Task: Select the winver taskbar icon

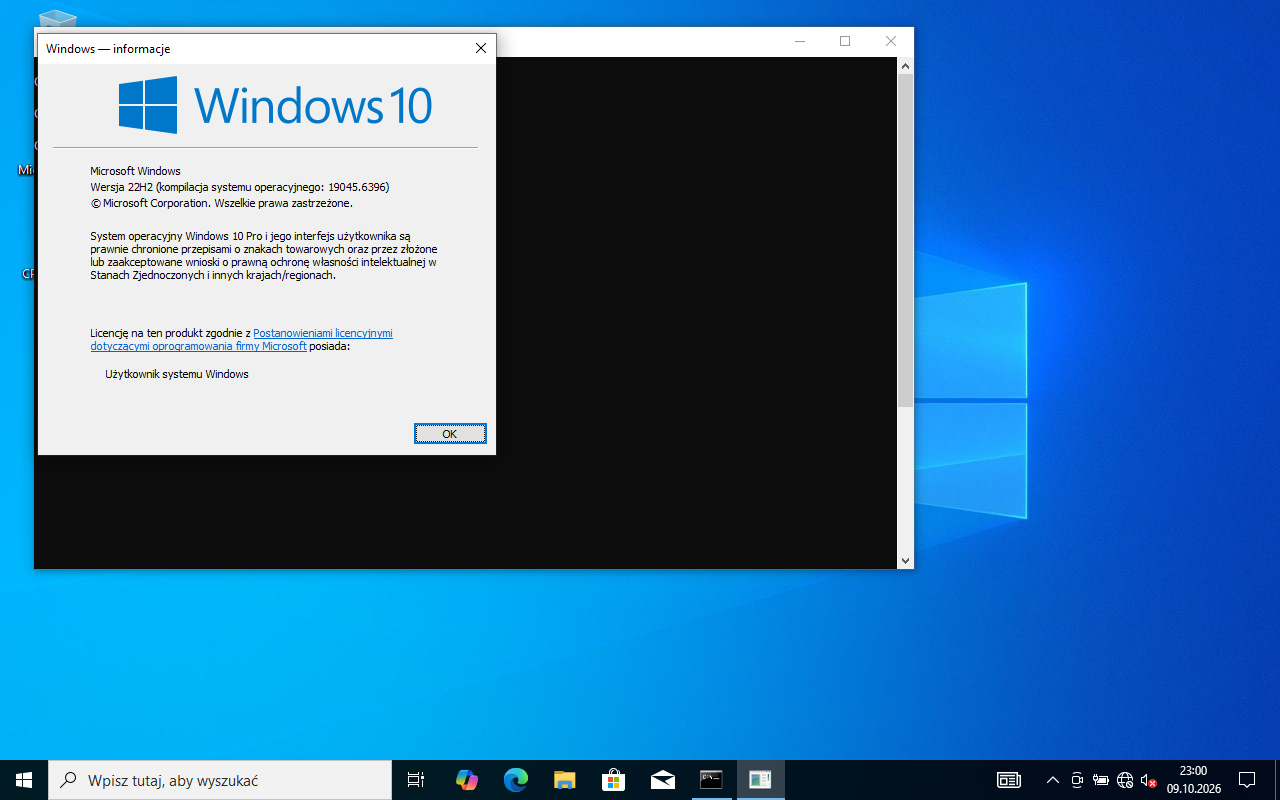Action: click(x=760, y=780)
